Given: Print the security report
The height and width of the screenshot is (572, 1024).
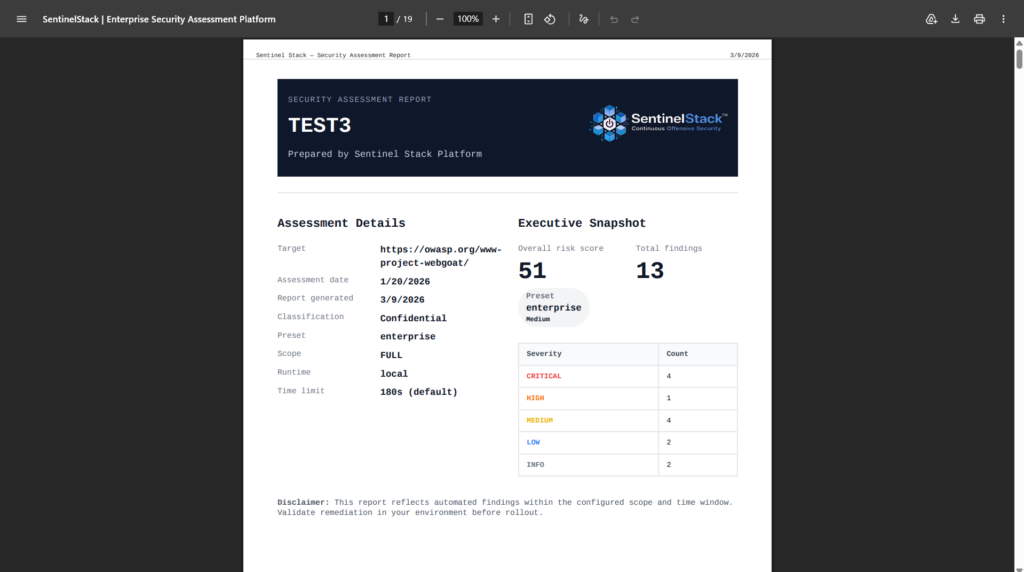Looking at the screenshot, I should pos(979,19).
